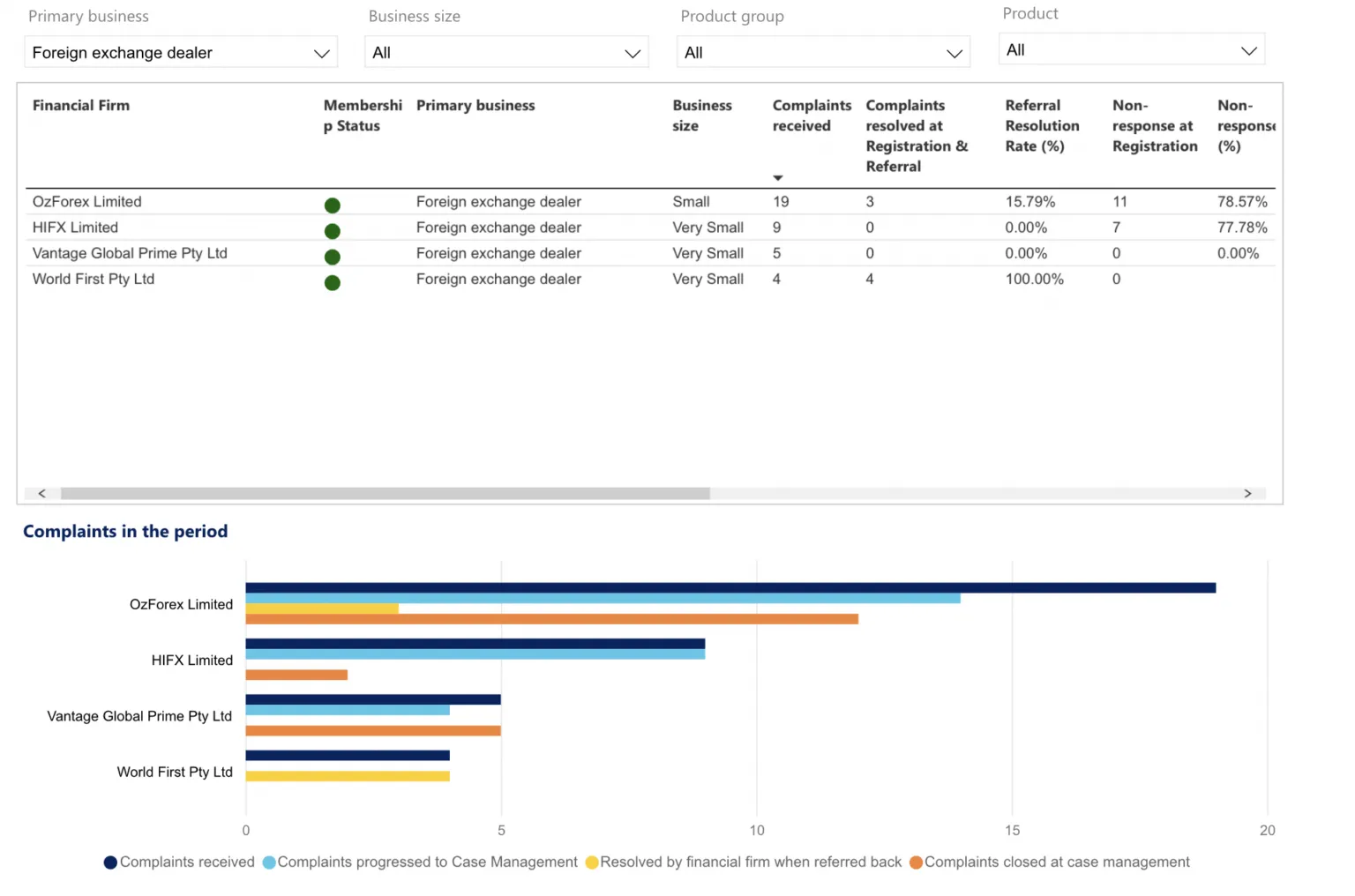Image resolution: width=1355 pixels, height=896 pixels.
Task: Click OzForex Limited green membership status dot
Action: (333, 205)
